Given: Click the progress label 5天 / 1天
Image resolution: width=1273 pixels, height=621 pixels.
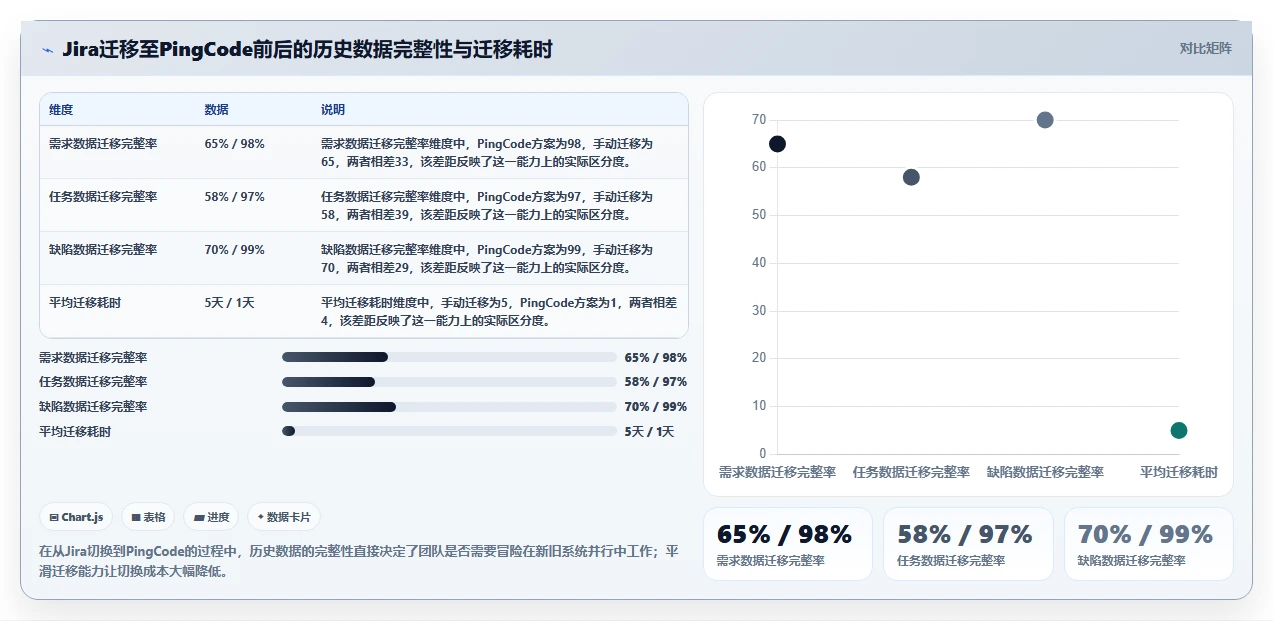Looking at the screenshot, I should tap(650, 432).
